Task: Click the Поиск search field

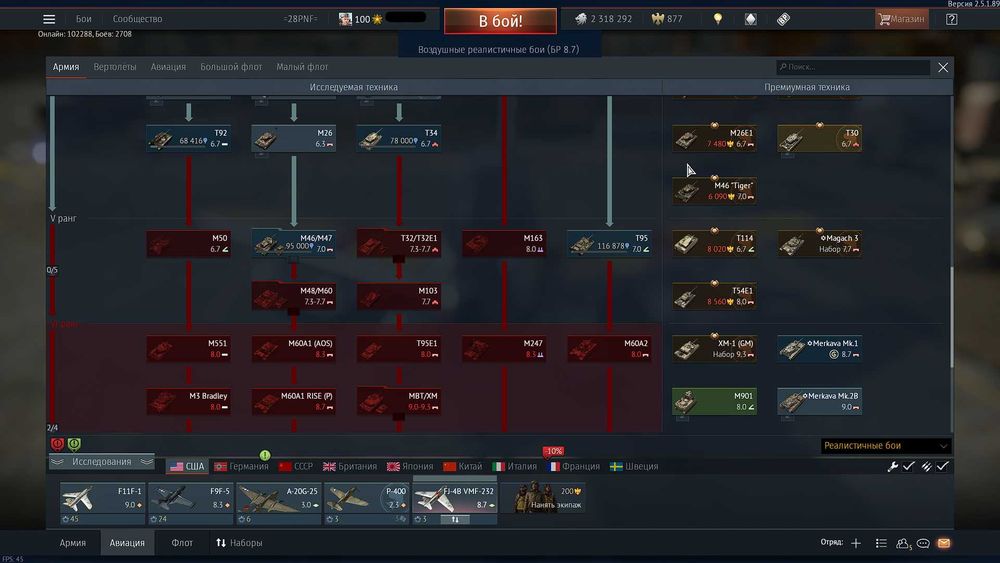Action: coord(853,67)
